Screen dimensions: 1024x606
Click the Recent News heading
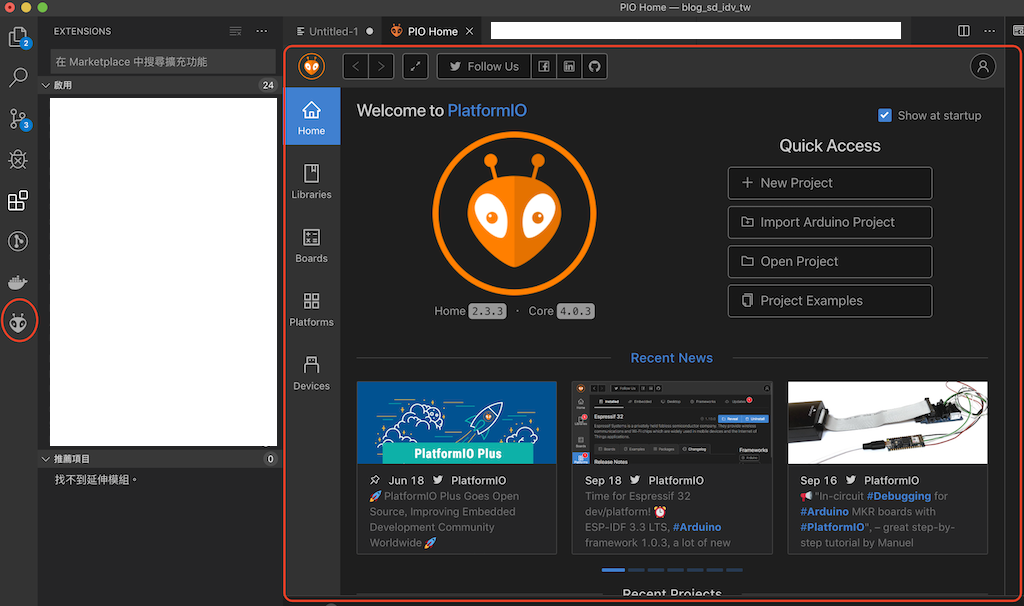[671, 358]
